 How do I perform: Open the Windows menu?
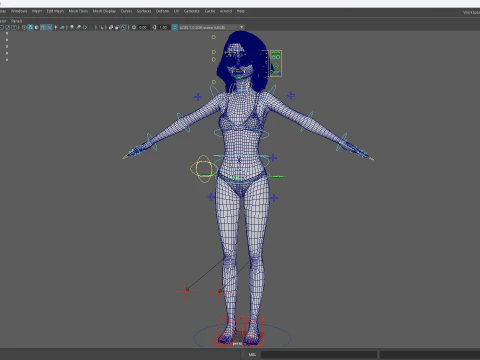click(19, 11)
